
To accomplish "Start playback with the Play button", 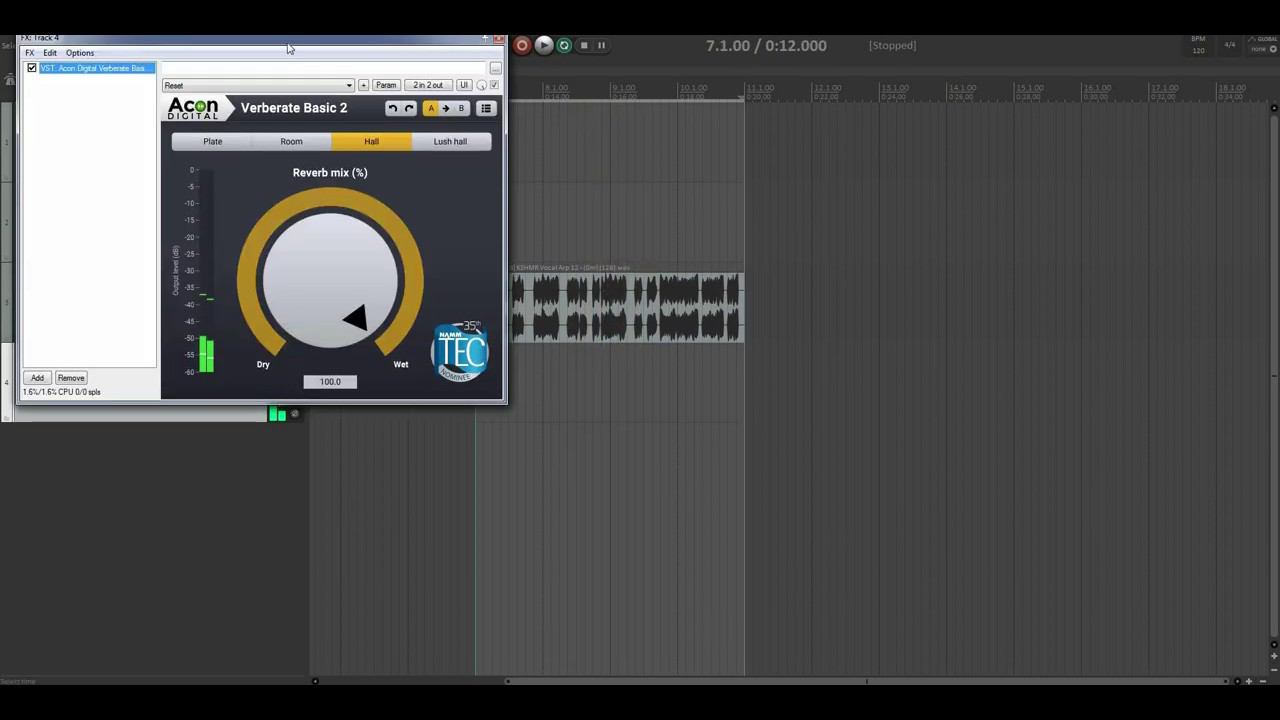I will click(543, 45).
